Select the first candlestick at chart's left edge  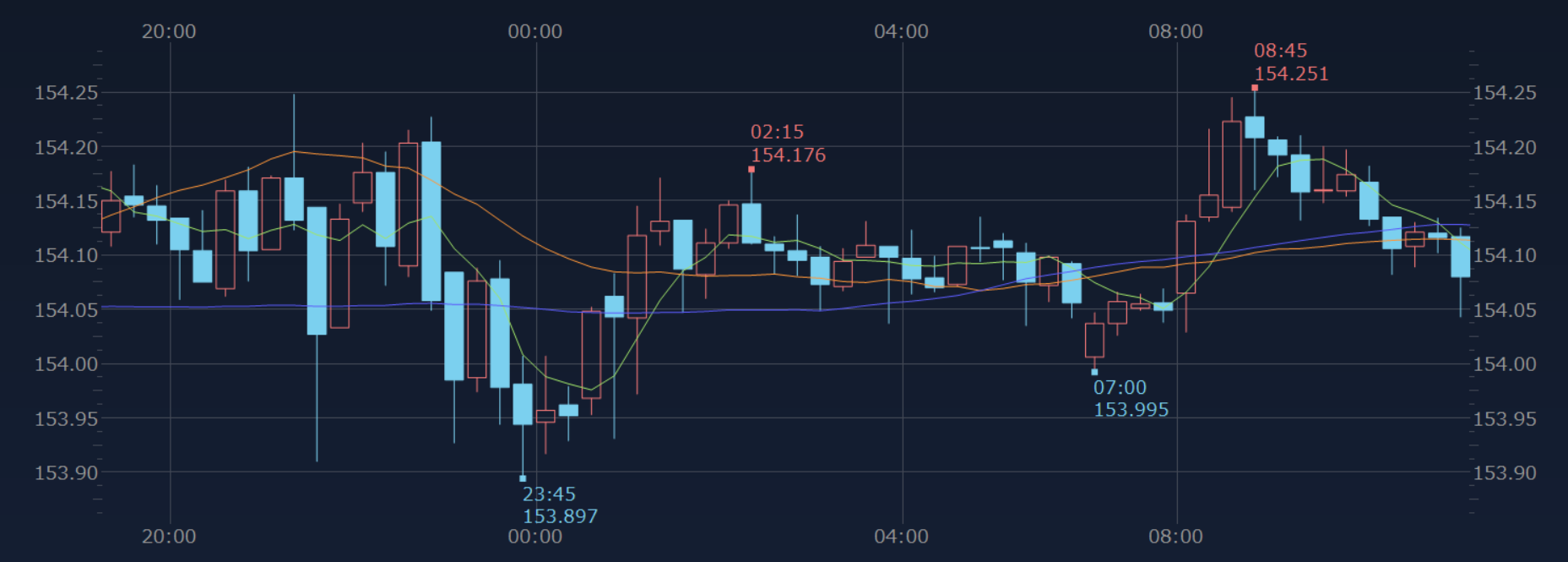pyautogui.click(x=111, y=216)
